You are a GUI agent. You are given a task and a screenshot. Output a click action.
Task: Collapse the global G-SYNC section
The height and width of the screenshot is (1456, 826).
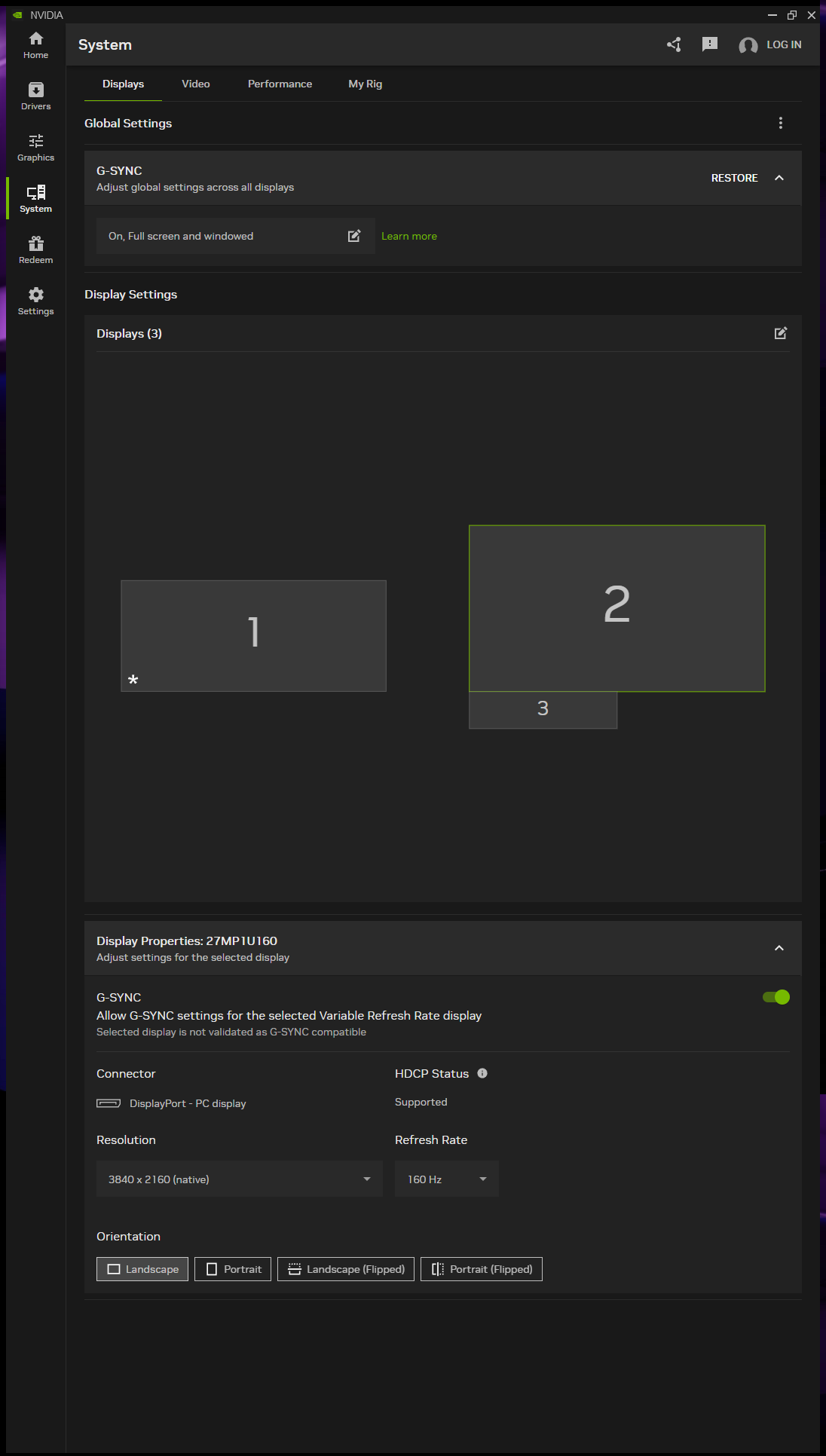point(779,178)
